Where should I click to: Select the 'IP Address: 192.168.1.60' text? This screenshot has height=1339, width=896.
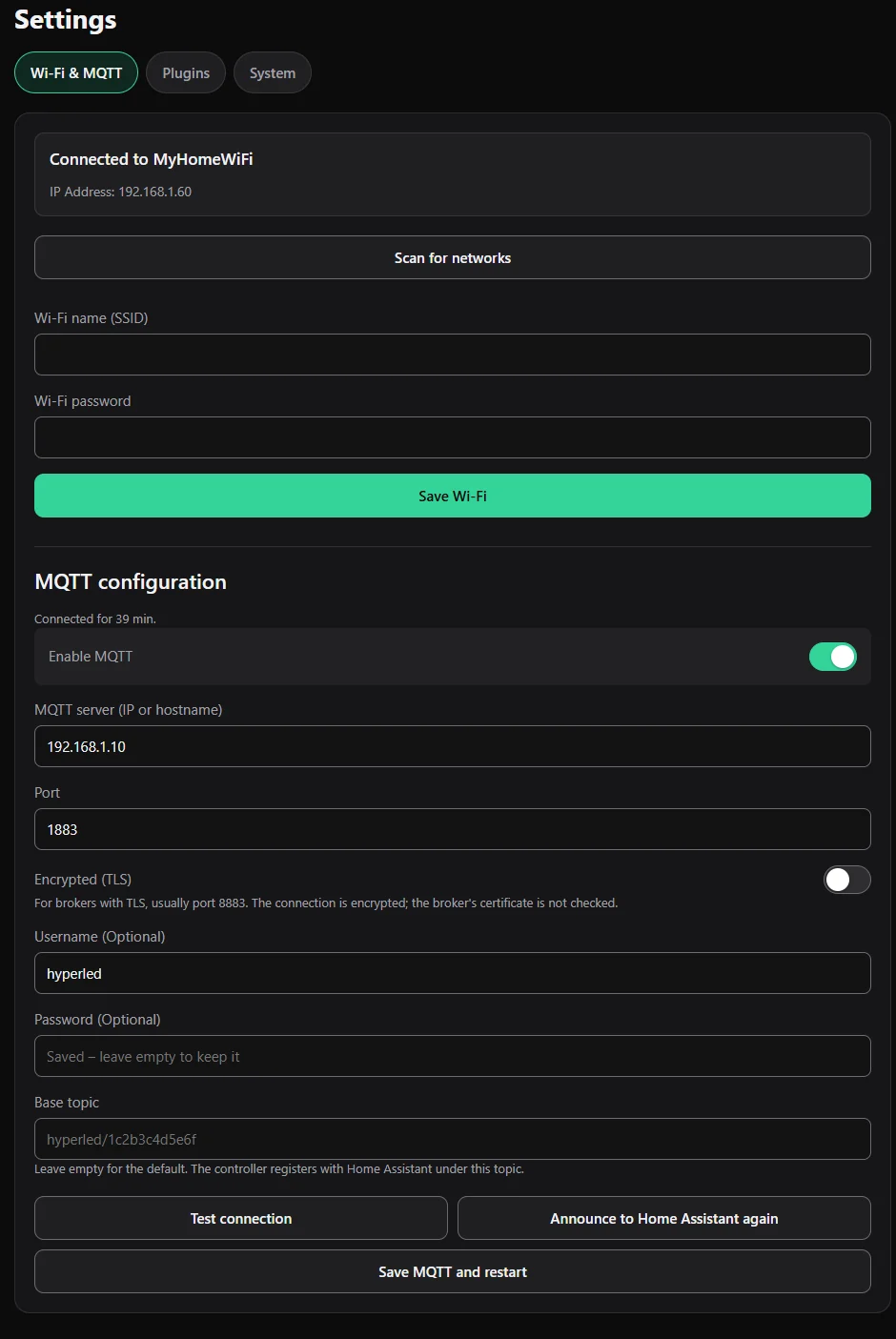pyautogui.click(x=120, y=192)
